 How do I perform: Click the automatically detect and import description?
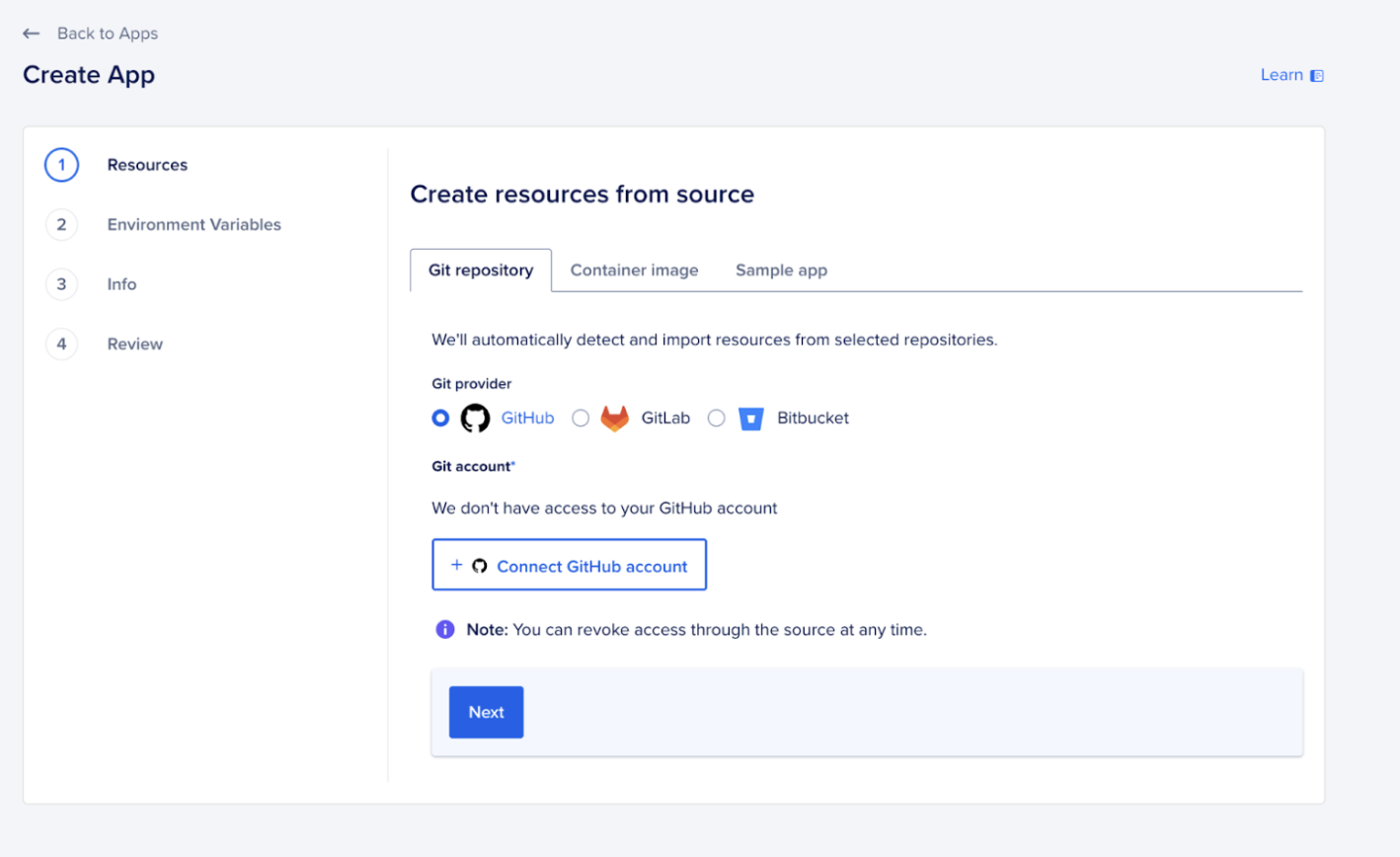click(715, 340)
